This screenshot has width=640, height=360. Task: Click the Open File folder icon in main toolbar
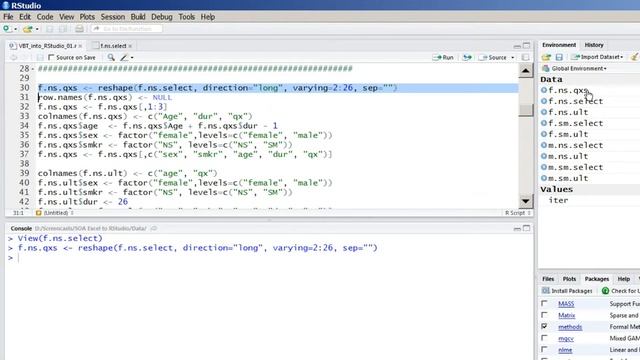click(x=27, y=29)
